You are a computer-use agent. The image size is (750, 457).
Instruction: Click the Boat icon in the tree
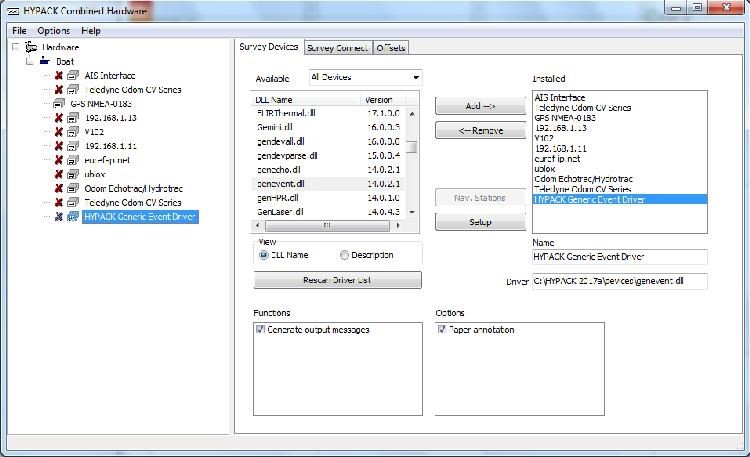pos(45,61)
